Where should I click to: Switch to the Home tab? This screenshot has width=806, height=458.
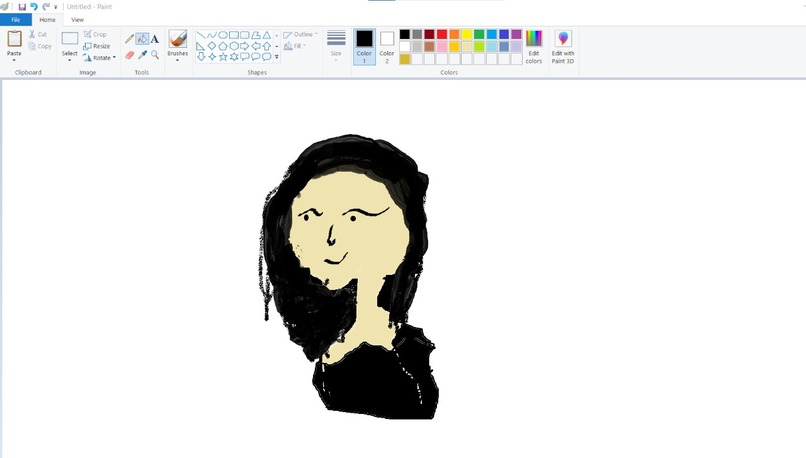(x=47, y=20)
